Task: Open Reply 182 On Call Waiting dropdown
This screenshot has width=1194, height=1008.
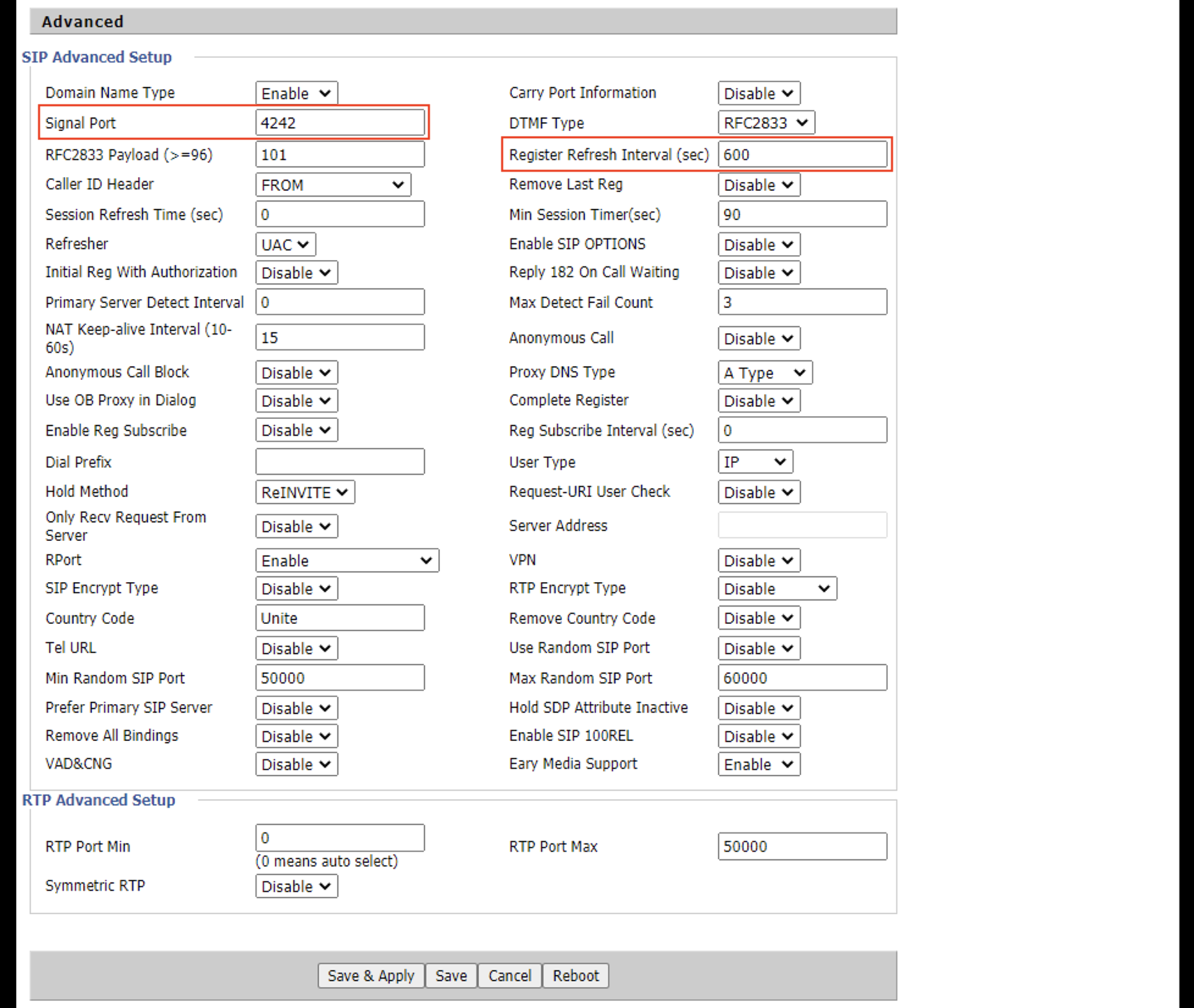Action: 759,273
